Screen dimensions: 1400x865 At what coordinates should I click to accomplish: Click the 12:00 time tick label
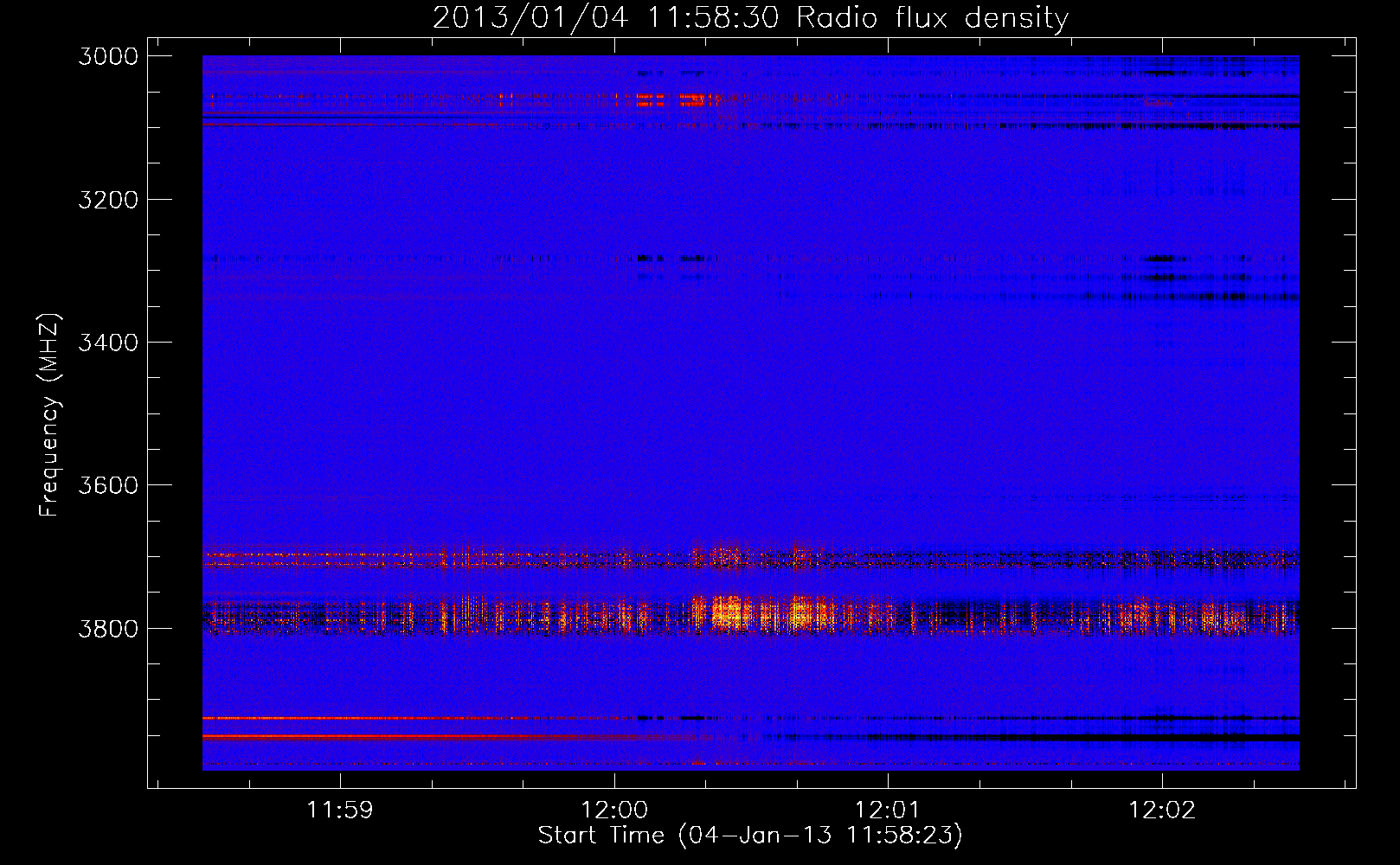(x=614, y=811)
